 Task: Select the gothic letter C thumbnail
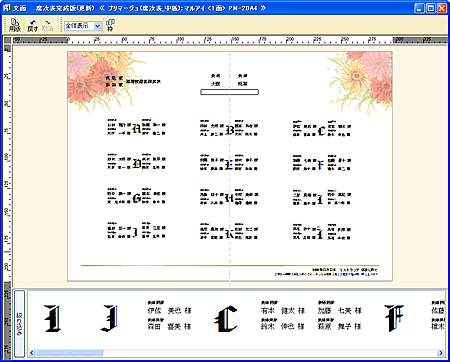[226, 319]
